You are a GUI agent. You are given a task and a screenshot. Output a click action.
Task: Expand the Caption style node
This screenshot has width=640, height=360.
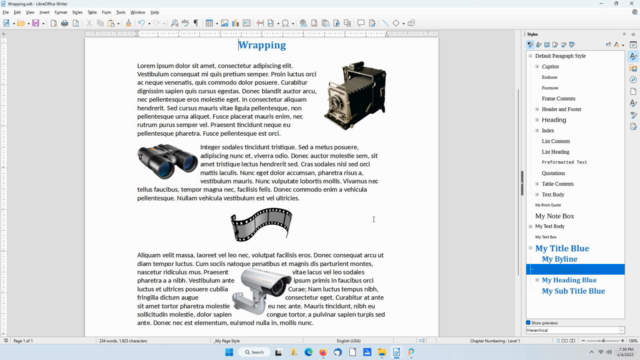[537, 67]
